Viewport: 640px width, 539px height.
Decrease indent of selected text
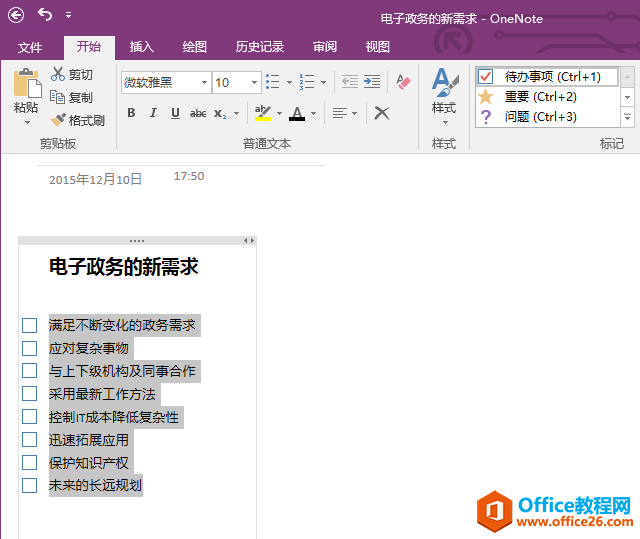(350, 82)
